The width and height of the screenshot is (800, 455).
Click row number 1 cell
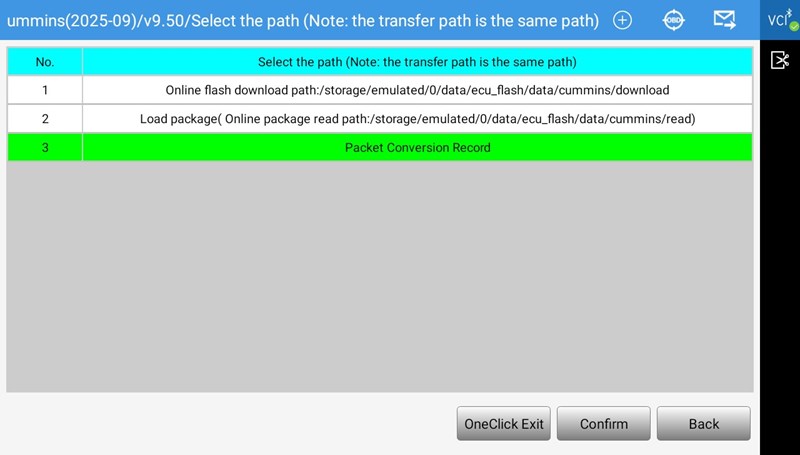tap(45, 90)
